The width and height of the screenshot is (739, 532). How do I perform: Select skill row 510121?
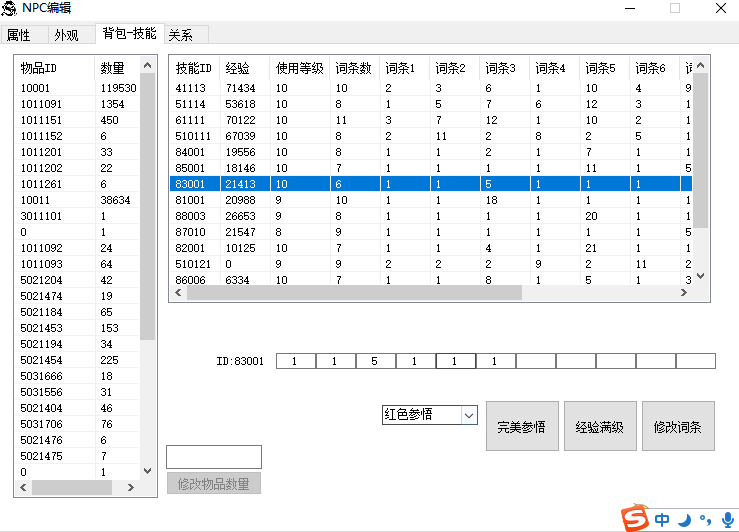click(431, 264)
